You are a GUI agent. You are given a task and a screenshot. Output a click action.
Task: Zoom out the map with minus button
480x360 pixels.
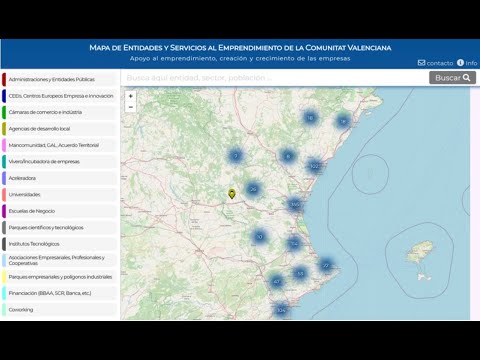[x=131, y=107]
